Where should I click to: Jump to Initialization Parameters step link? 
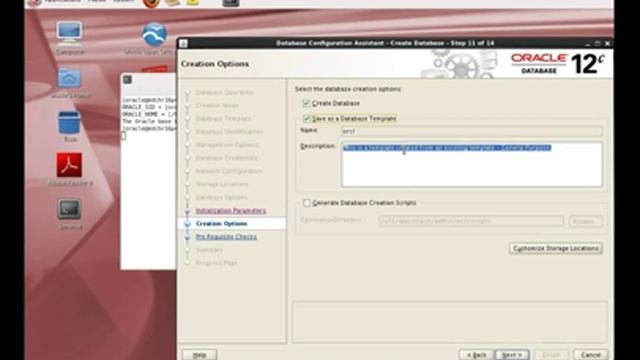tap(231, 211)
